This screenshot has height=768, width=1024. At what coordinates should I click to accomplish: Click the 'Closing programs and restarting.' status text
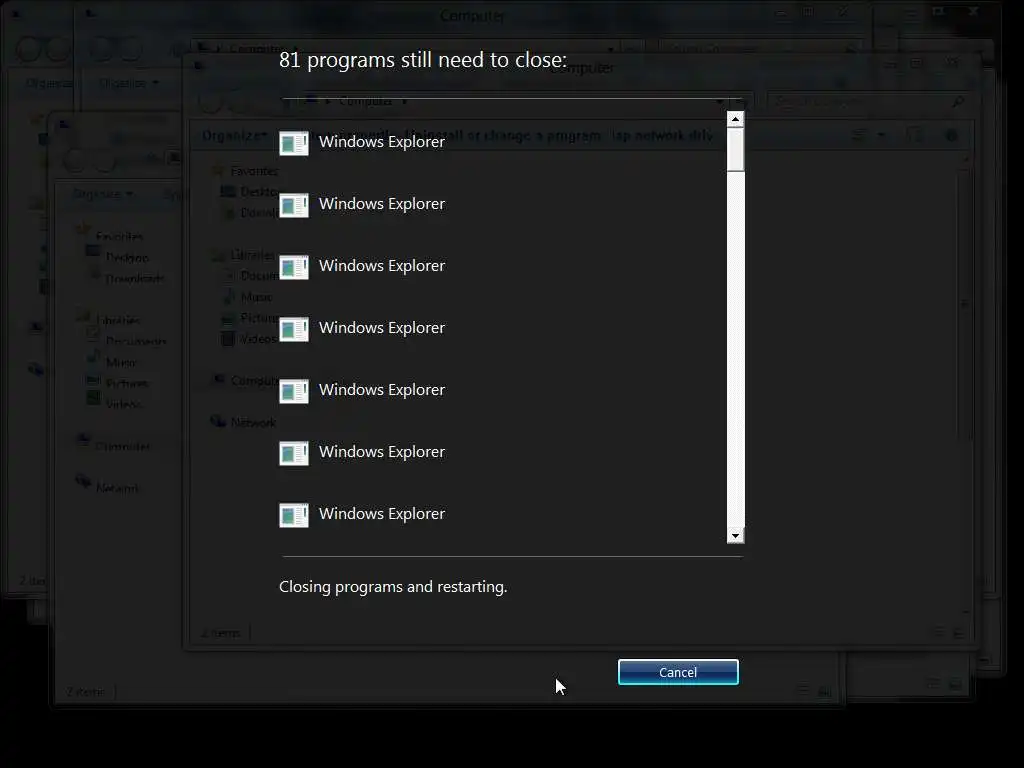[x=393, y=587]
